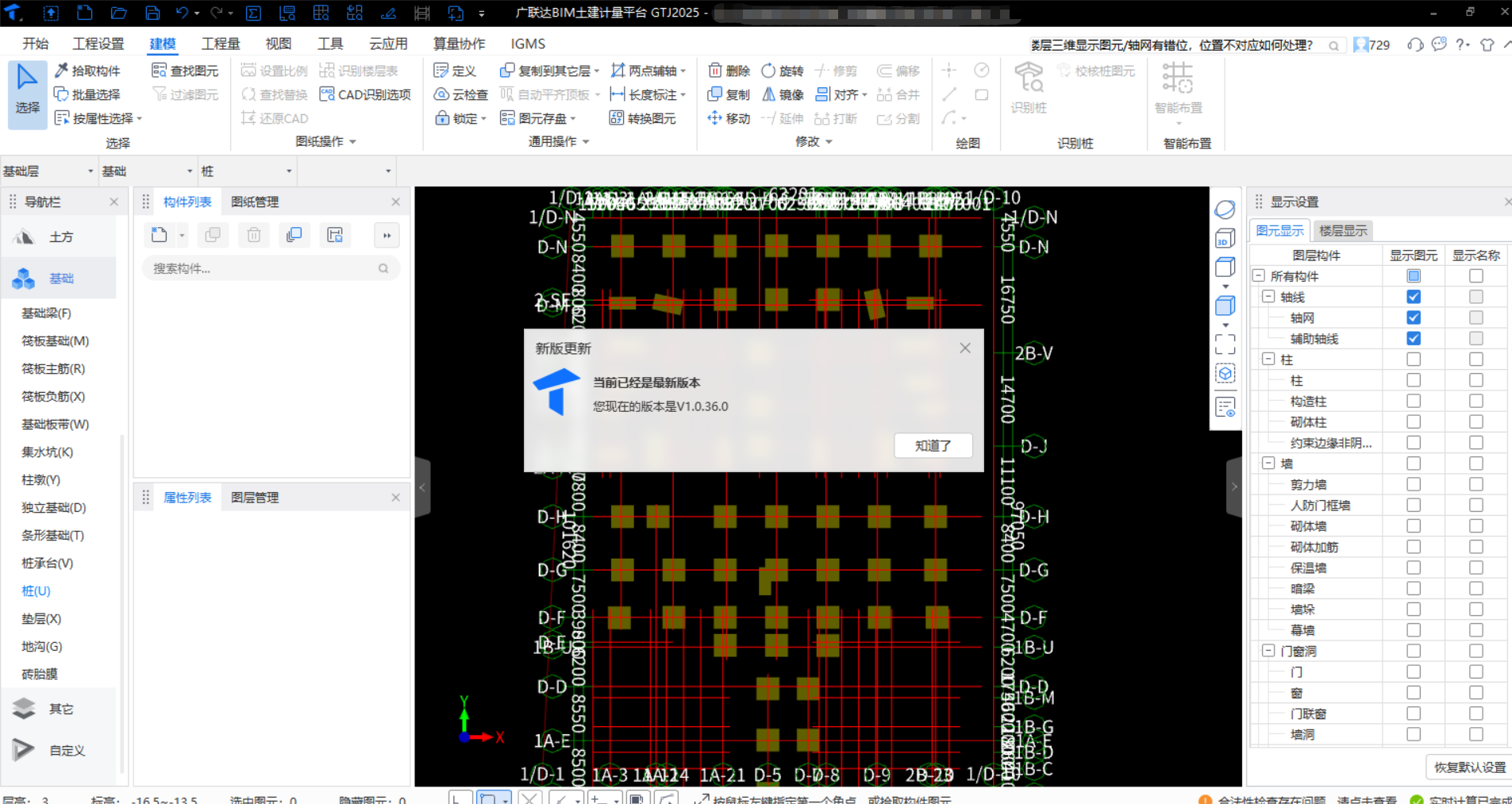1512x804 pixels.
Task: Click 恢复默认设置 button
Action: pos(1469,767)
